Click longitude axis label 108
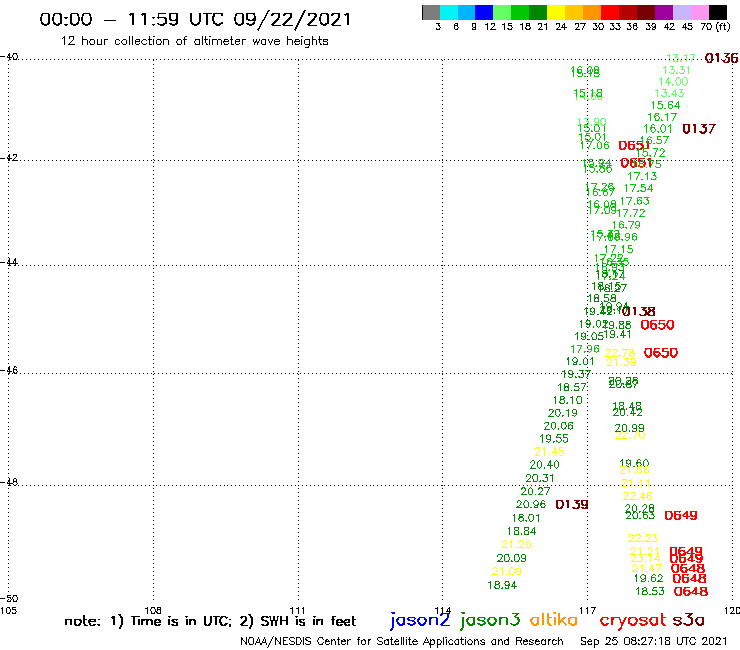Screen dimensions: 740x650 coord(153,610)
